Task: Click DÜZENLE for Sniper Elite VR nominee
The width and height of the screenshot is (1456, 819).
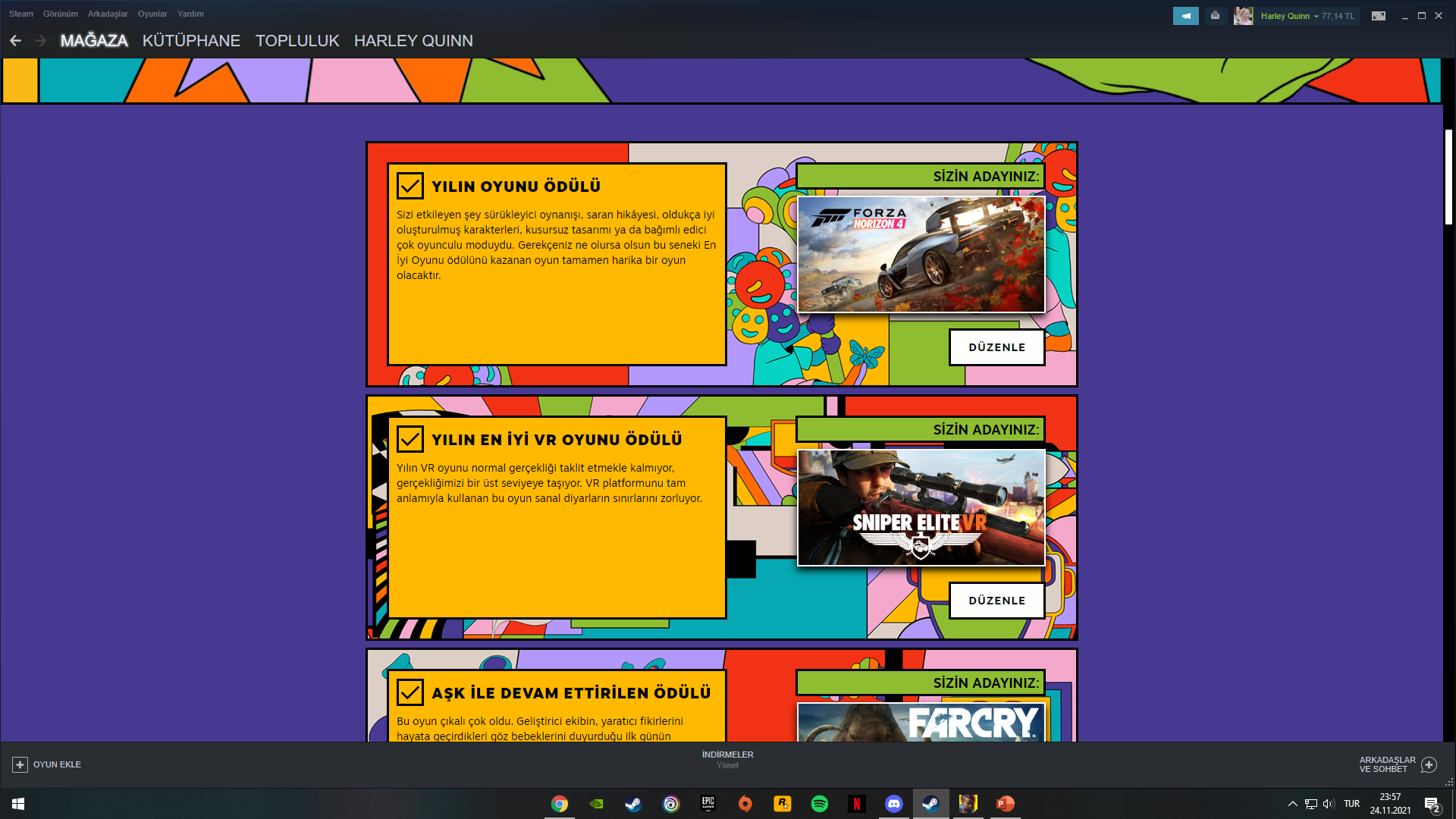Action: [997, 601]
